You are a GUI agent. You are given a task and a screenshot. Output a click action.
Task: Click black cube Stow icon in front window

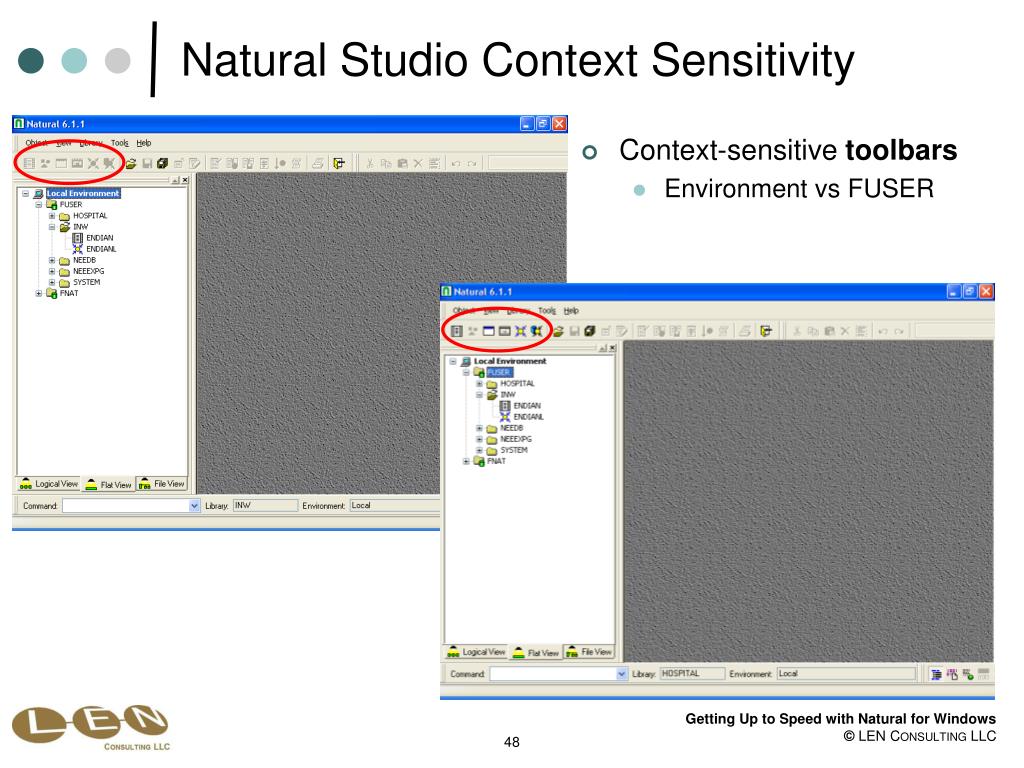point(590,331)
